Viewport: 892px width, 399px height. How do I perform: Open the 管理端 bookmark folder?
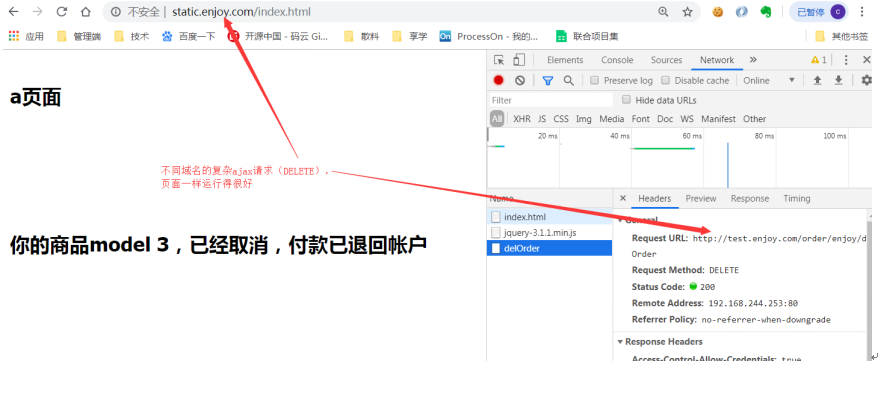[x=79, y=36]
